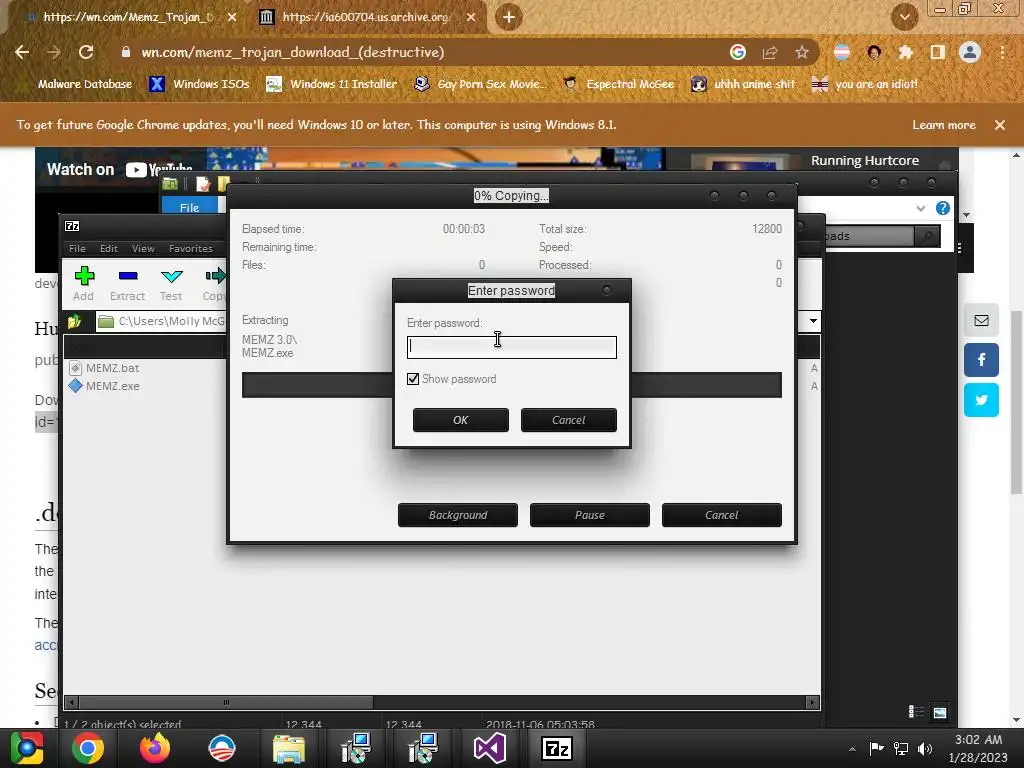Open the 7-Zip Favorites menu

pyautogui.click(x=191, y=248)
